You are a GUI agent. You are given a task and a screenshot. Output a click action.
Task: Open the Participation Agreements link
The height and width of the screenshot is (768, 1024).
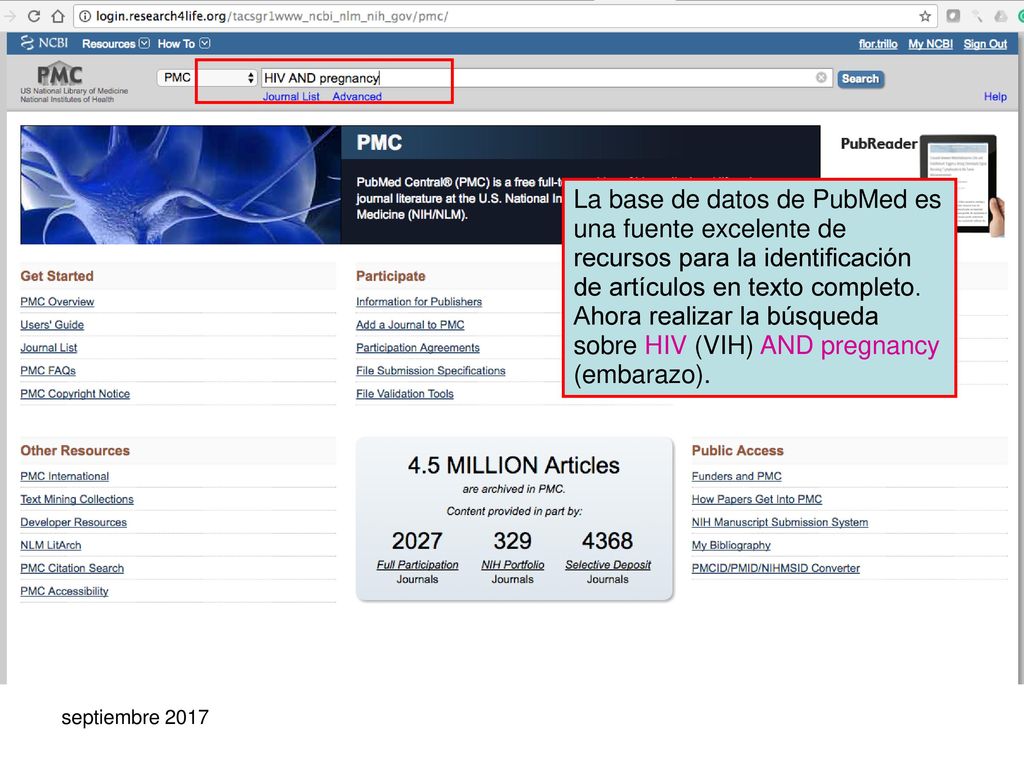coord(418,347)
